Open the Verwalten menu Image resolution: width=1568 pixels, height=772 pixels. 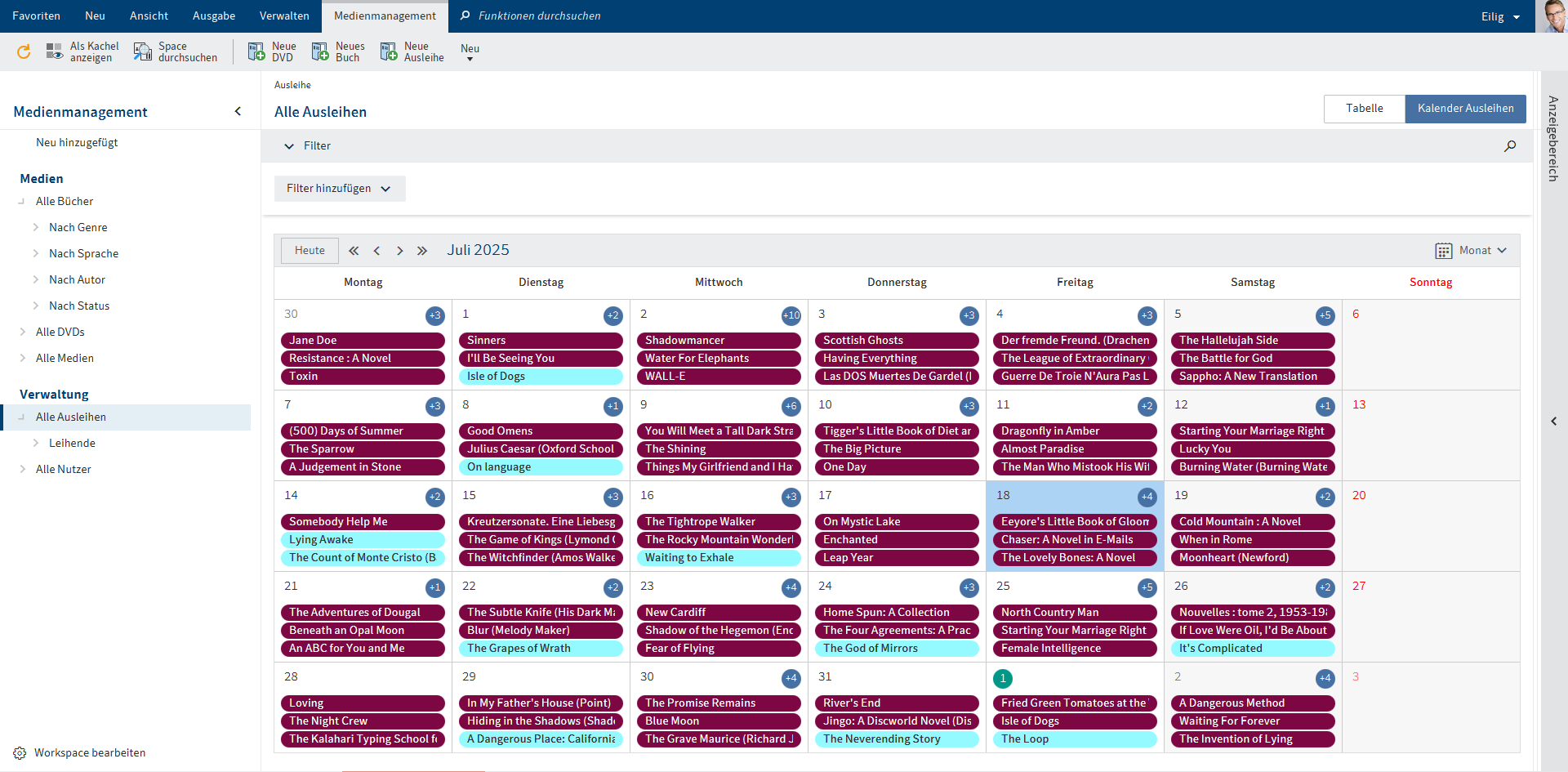pos(284,16)
